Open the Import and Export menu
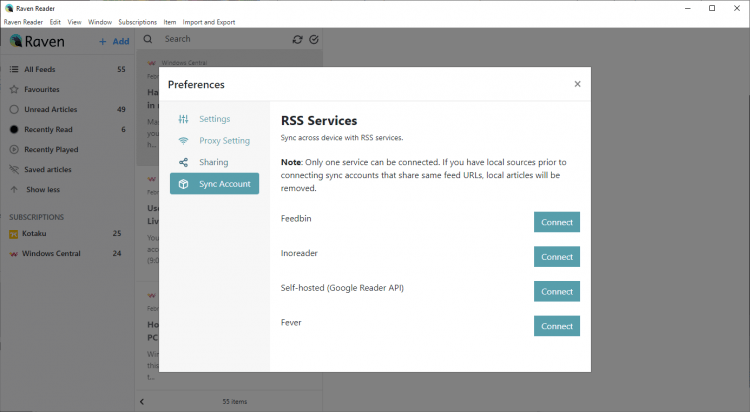Viewport: 750px width, 412px height. point(209,22)
